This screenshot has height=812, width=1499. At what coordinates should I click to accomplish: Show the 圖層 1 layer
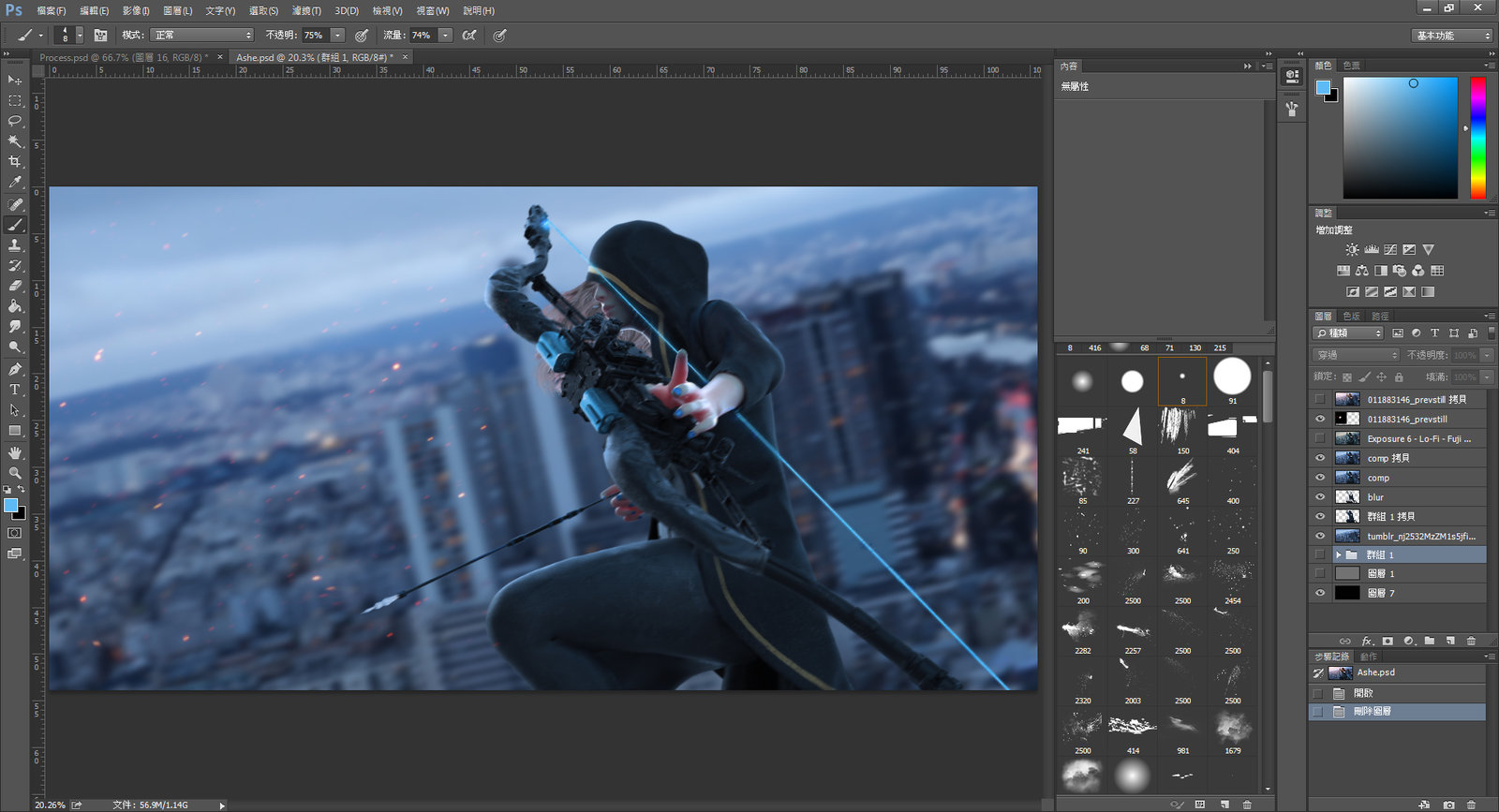[x=1320, y=573]
